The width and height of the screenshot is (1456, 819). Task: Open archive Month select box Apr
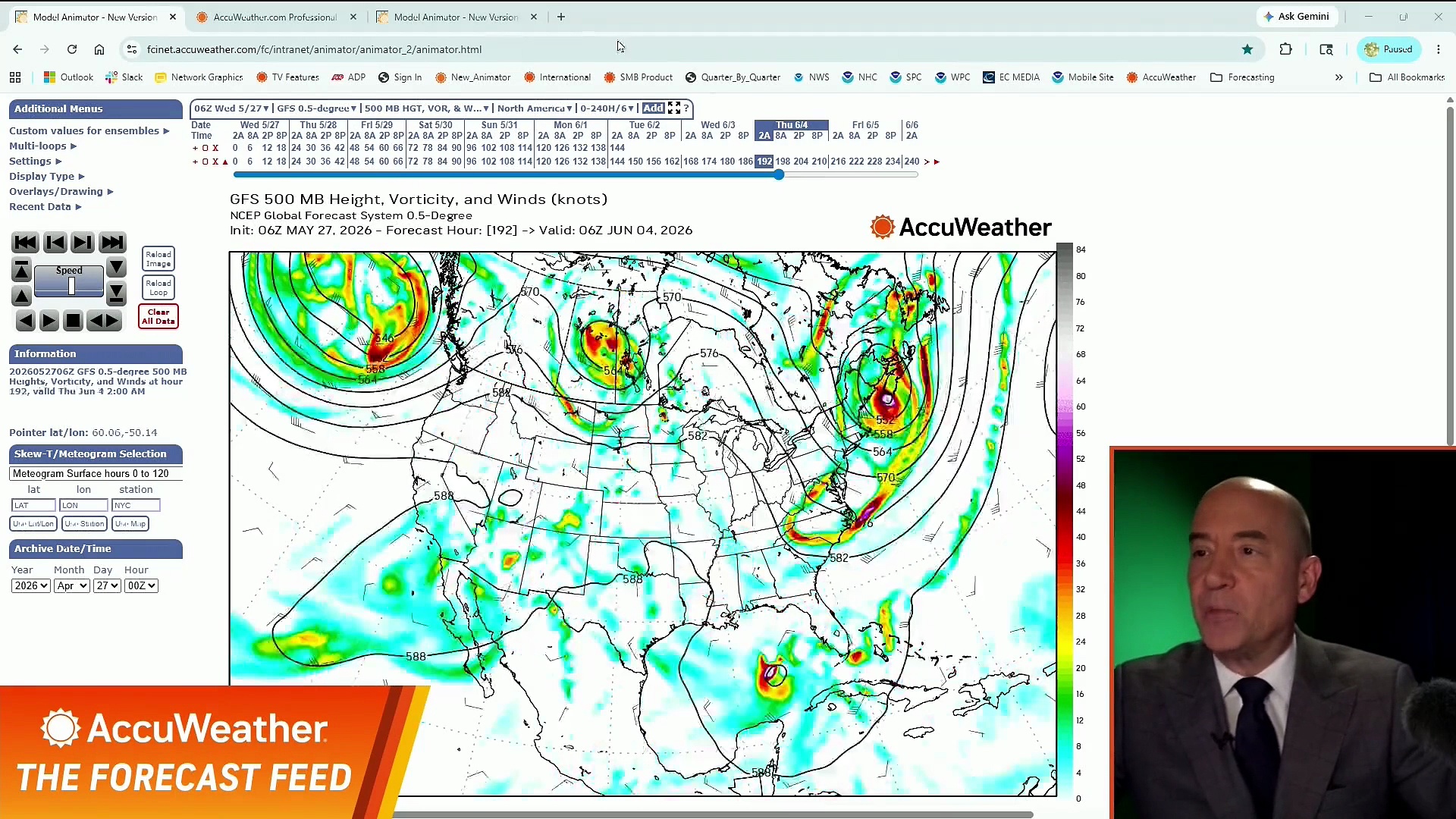coord(71,585)
